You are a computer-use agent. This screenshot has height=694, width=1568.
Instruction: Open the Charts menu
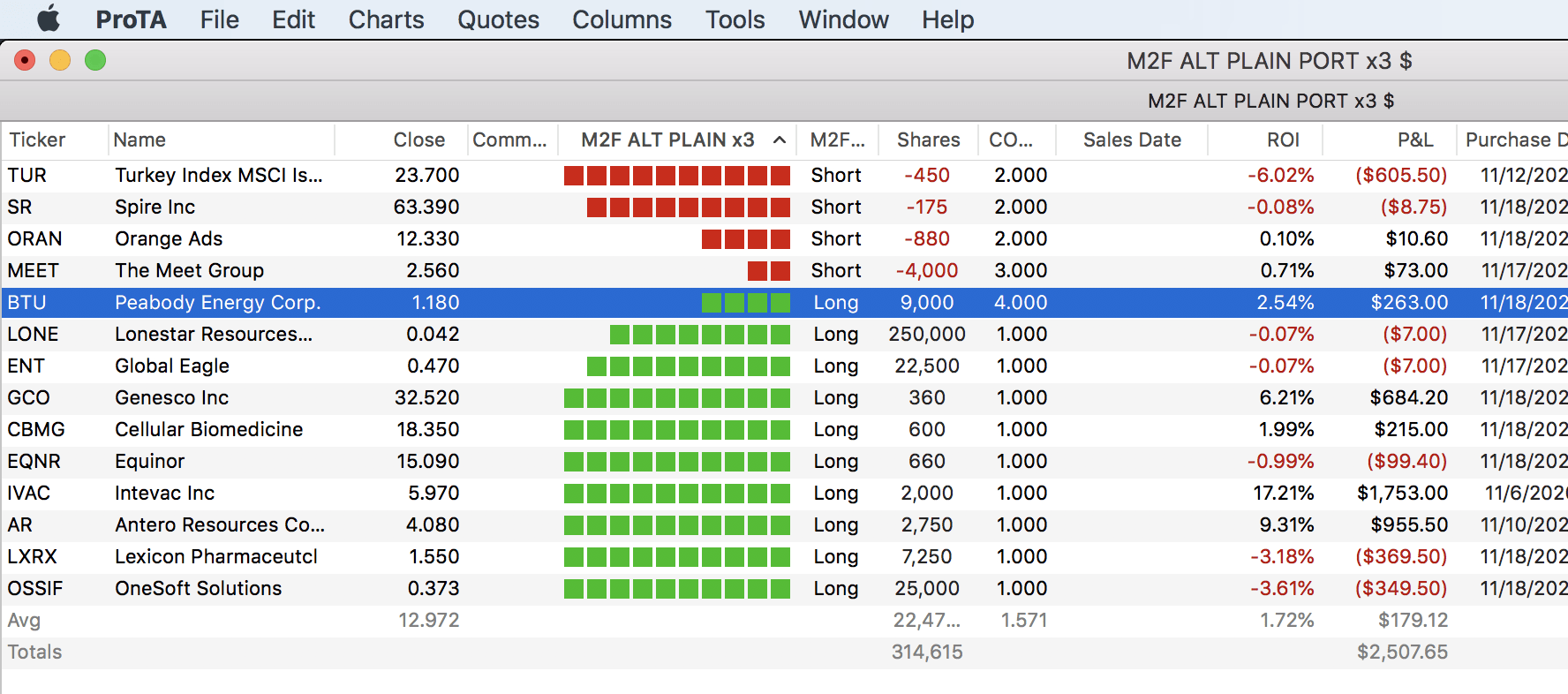[386, 19]
